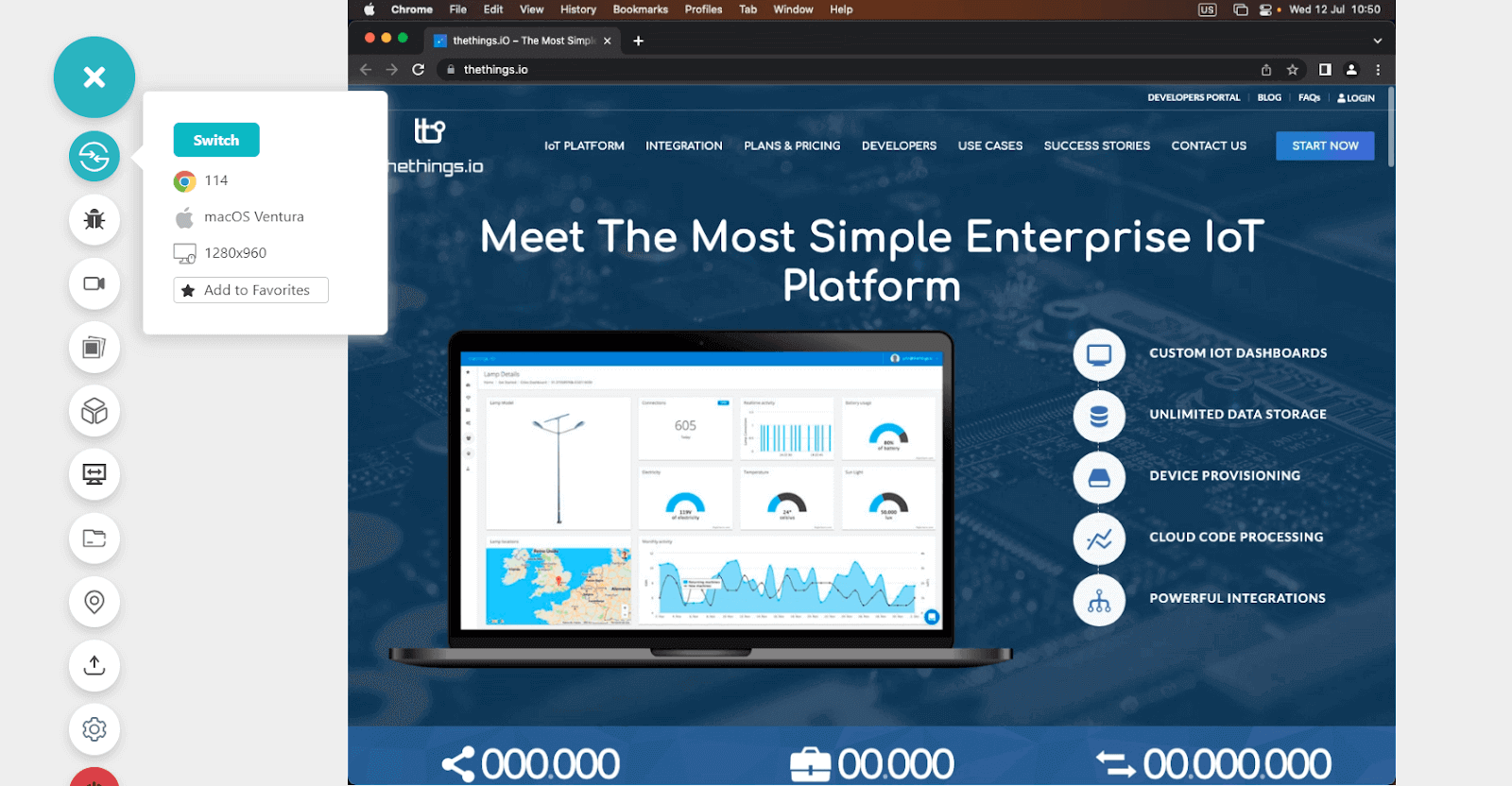The height and width of the screenshot is (786, 1512).
Task: Open SUCCESS STORIES nav item
Action: [1097, 146]
